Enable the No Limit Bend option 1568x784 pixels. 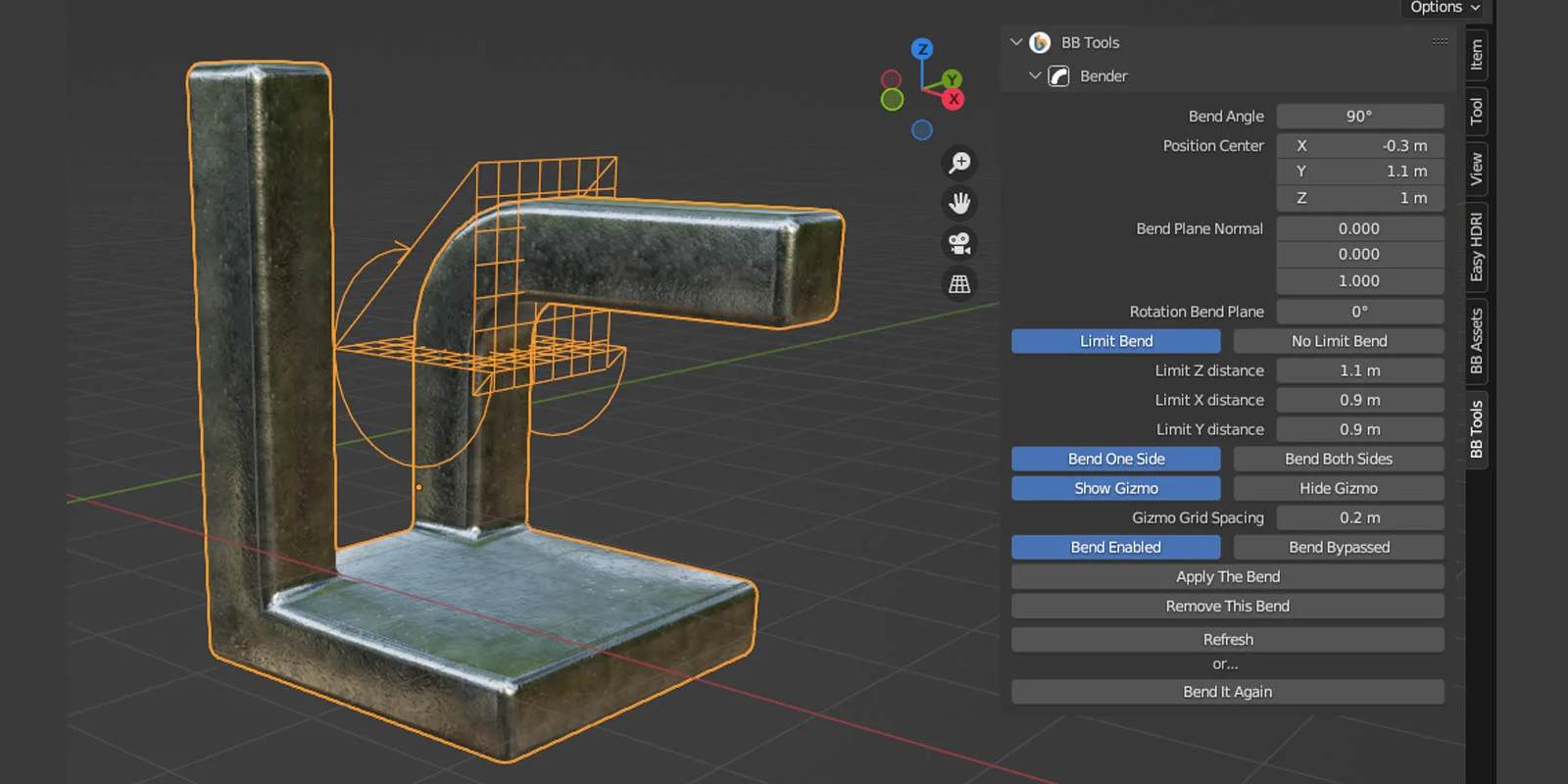[1338, 341]
